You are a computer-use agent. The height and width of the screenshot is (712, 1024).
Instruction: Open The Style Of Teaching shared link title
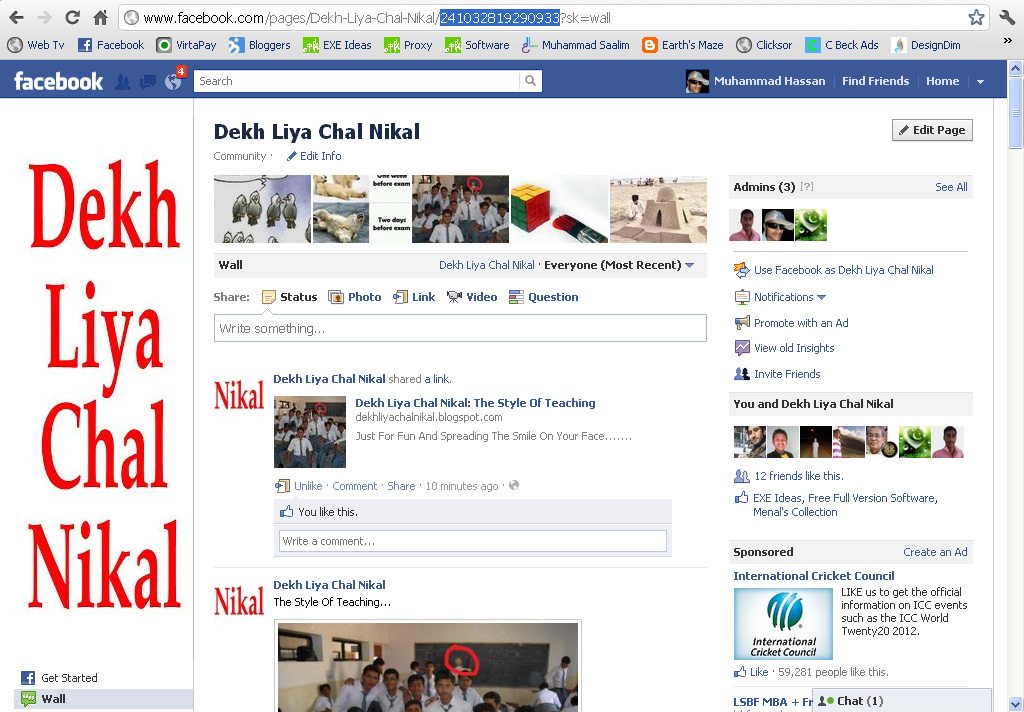point(475,403)
